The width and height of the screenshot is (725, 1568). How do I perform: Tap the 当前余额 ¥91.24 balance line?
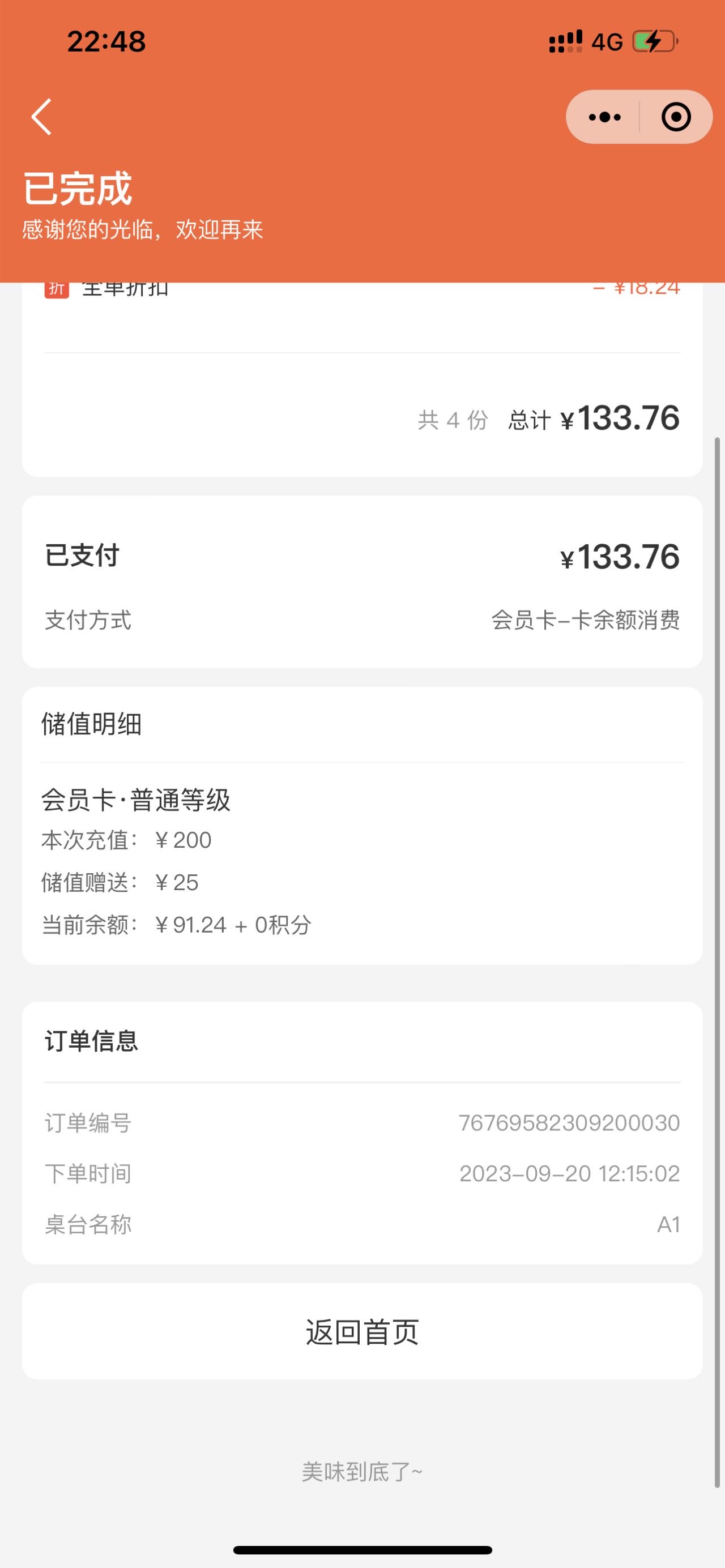click(177, 925)
